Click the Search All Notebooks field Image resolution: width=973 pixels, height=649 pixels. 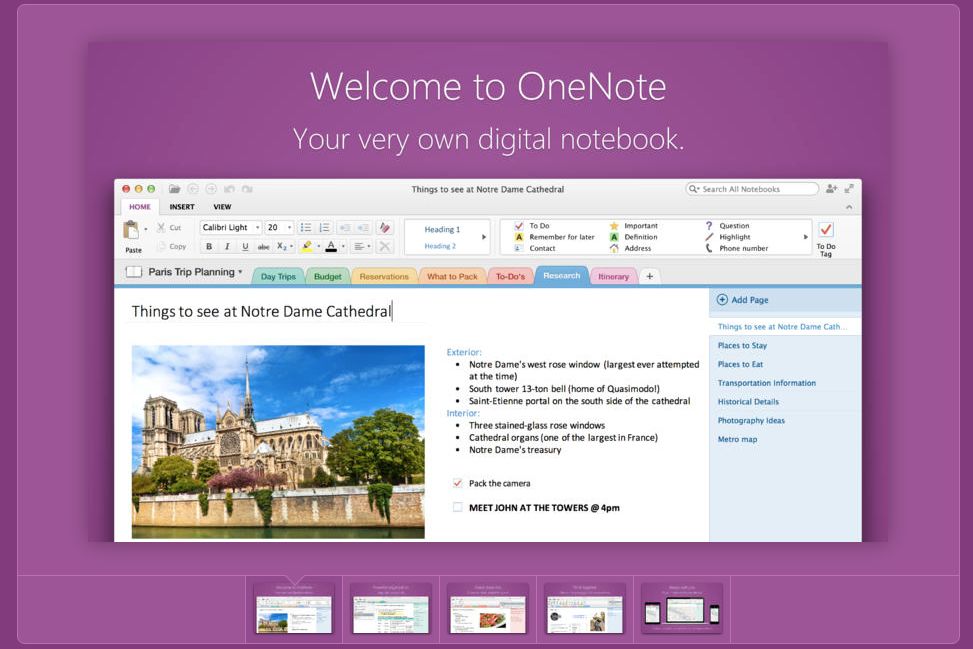tap(751, 189)
